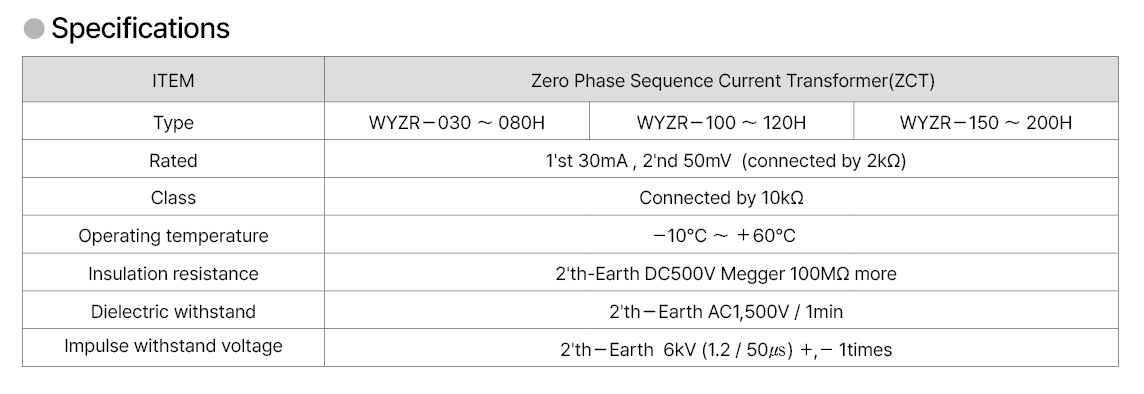Select the Rated row label
Viewport: 1144px width, 394px height.
173,161
